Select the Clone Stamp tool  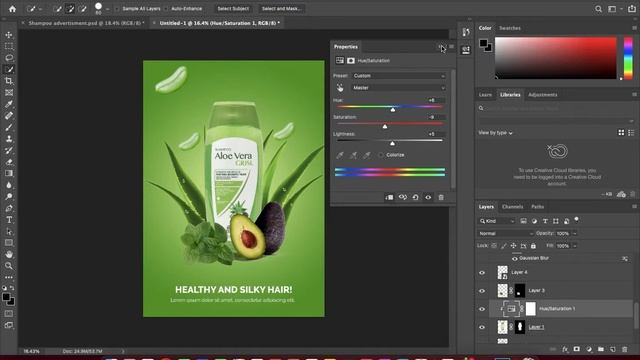click(x=9, y=139)
